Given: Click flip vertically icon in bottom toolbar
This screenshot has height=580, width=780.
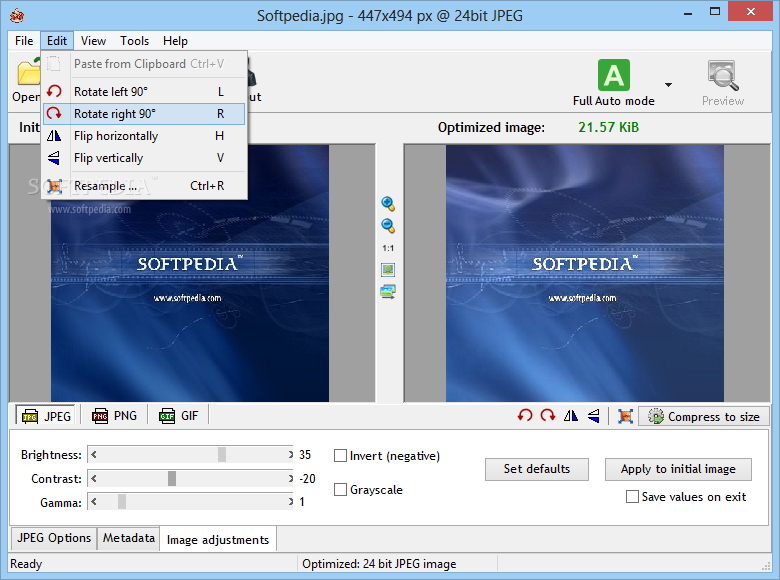Looking at the screenshot, I should click(x=593, y=415).
